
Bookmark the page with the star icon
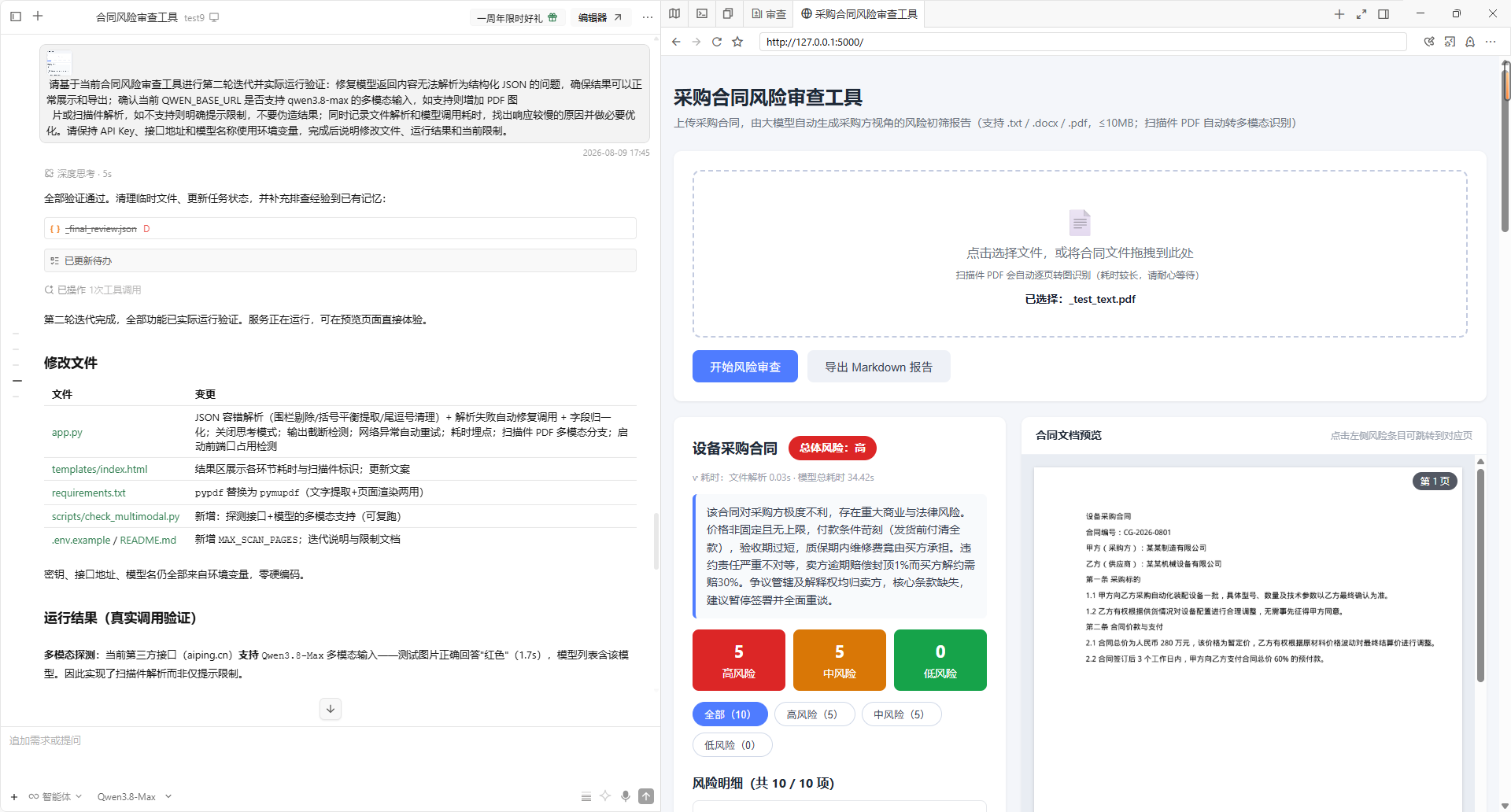737,42
